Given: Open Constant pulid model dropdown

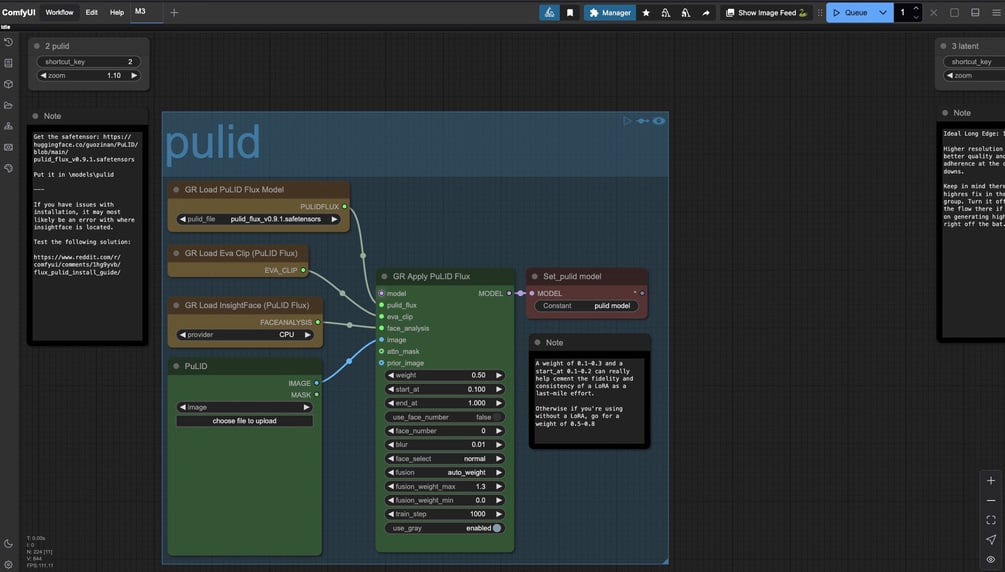Looking at the screenshot, I should (x=586, y=306).
